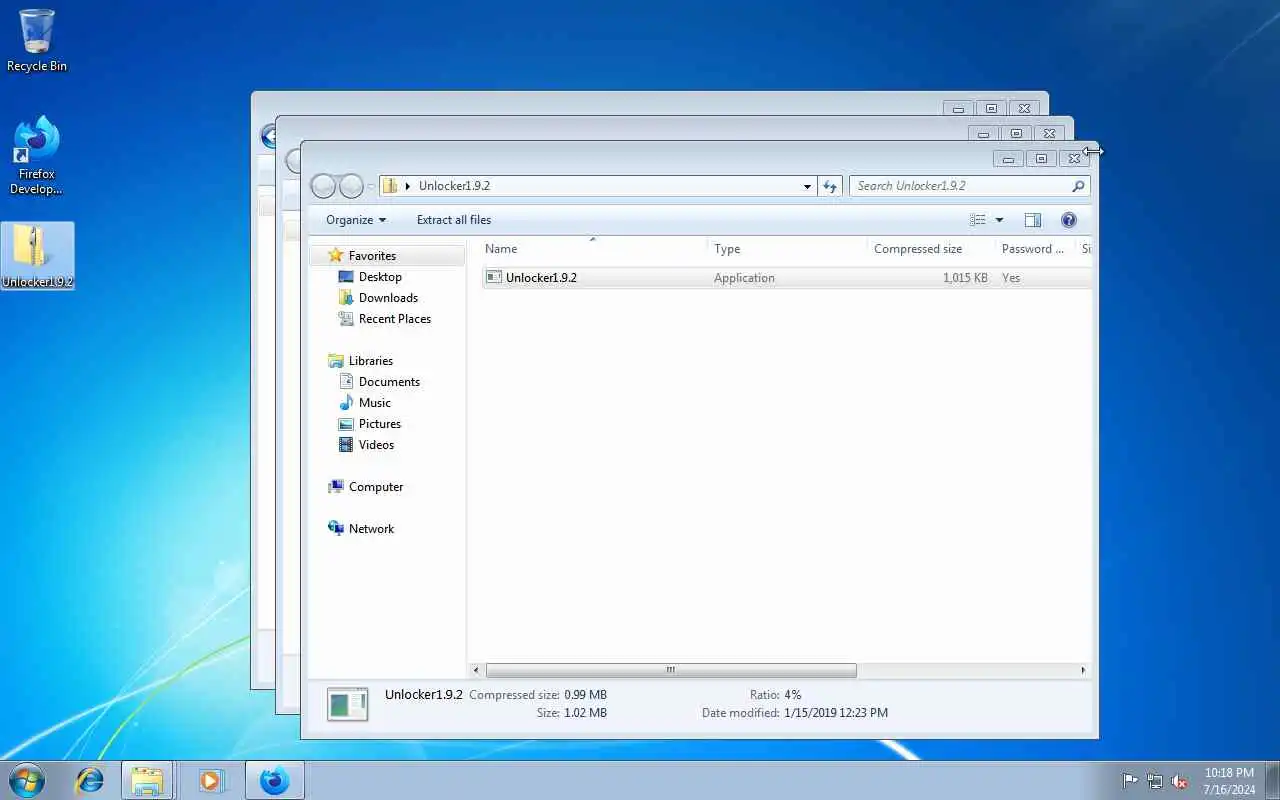
Task: Maximize the middle background Explorer window
Action: coord(1016,133)
